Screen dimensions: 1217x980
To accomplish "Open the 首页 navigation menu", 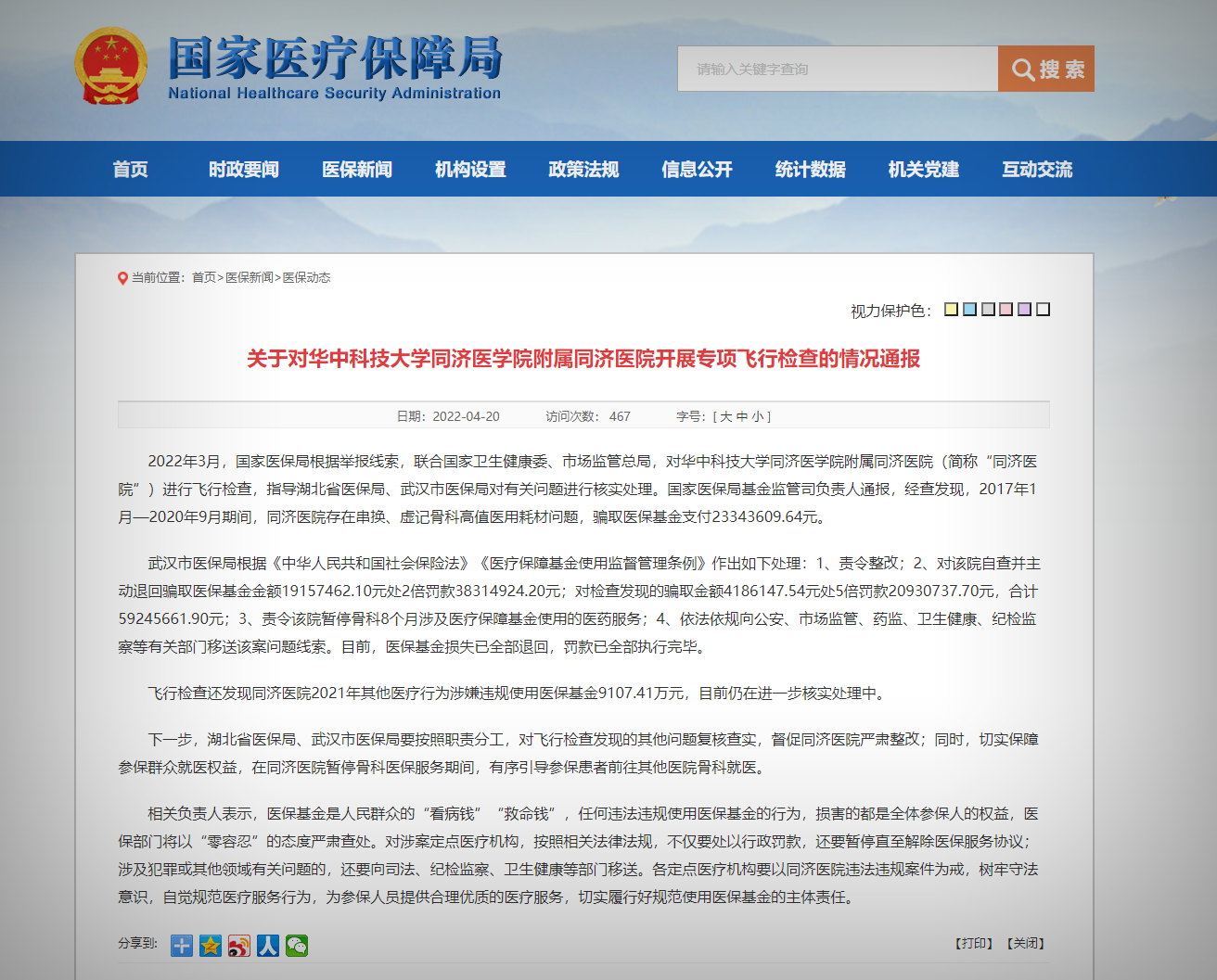I will 131,169.
